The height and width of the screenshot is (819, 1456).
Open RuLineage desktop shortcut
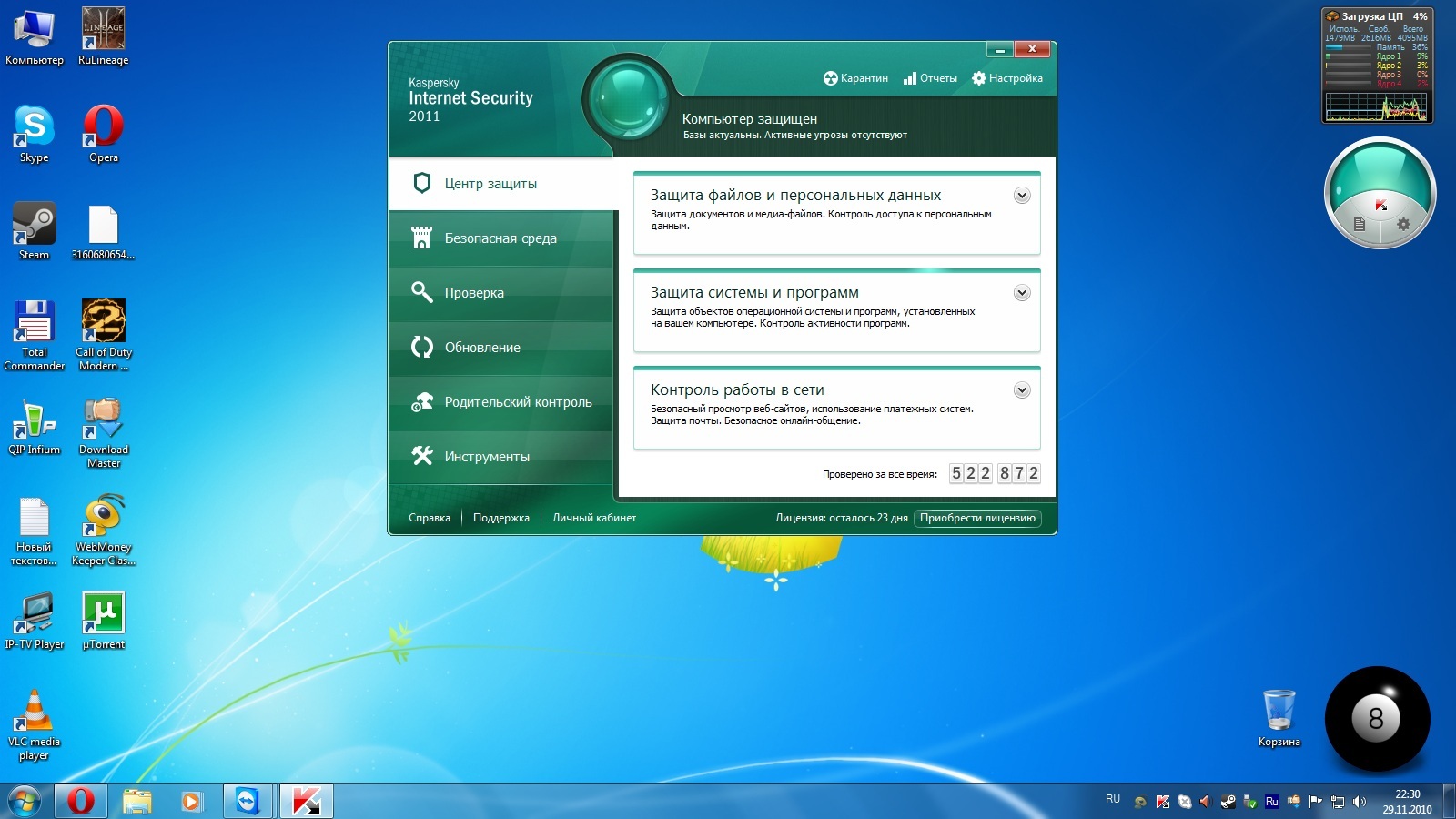(x=104, y=36)
